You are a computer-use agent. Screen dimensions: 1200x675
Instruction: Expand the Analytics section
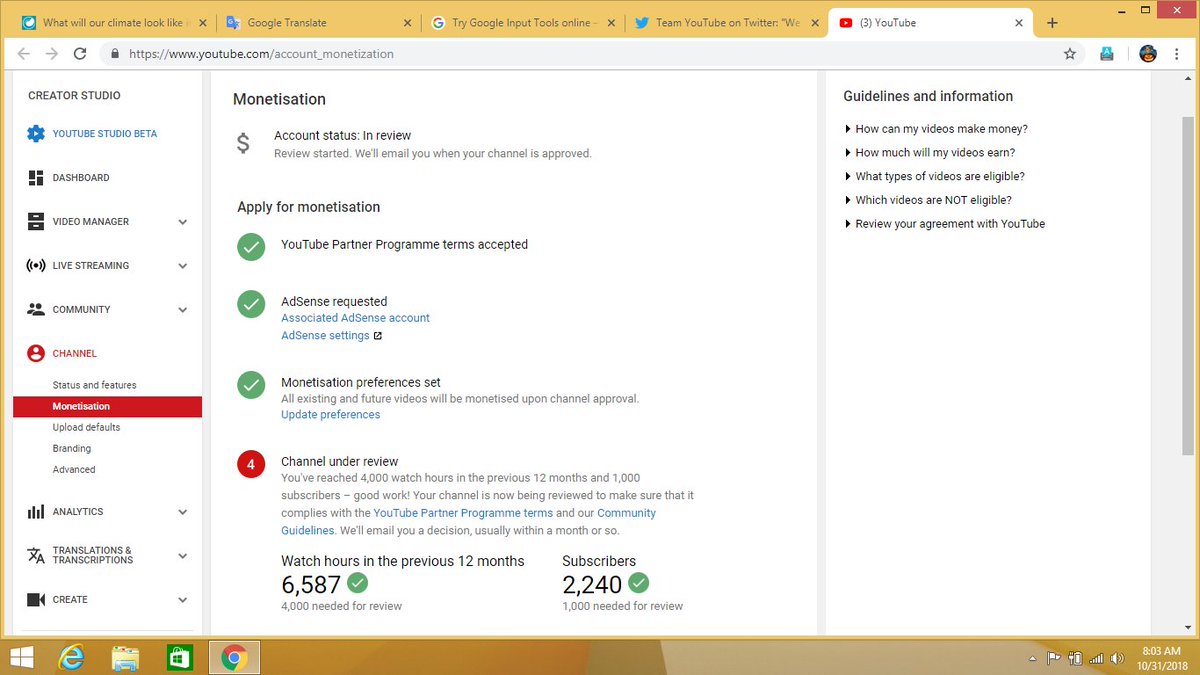point(183,512)
